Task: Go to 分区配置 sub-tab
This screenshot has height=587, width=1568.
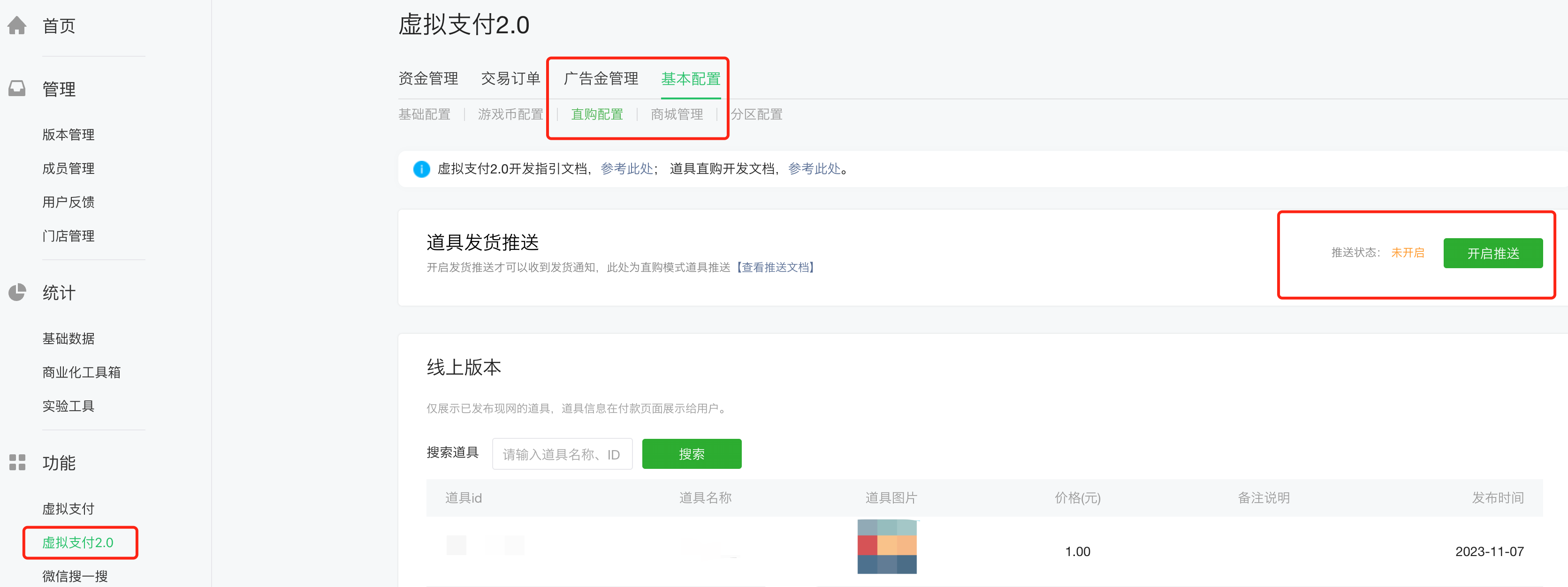Action: coord(756,114)
